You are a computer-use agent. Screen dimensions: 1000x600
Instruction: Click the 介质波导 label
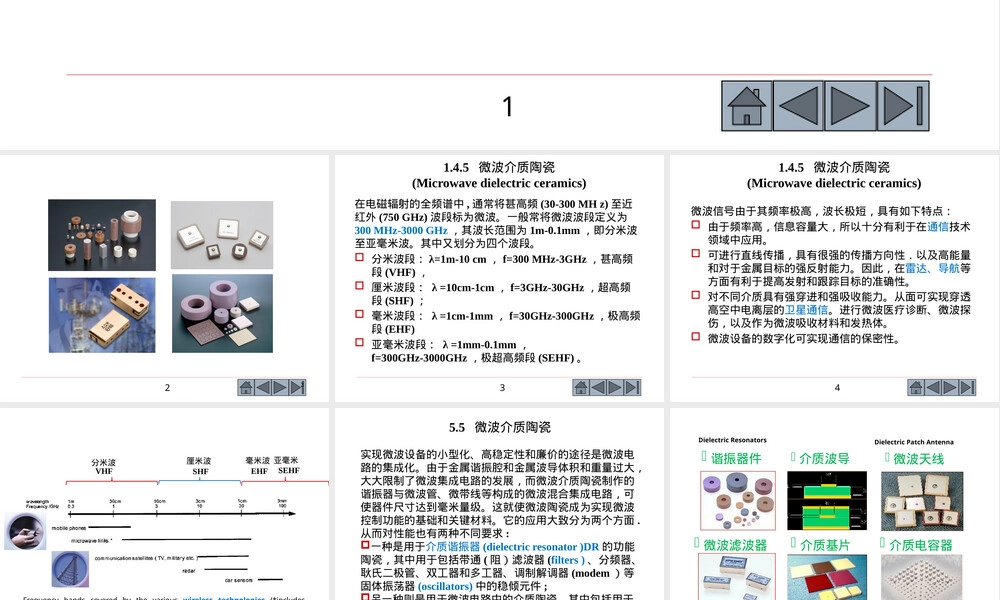point(825,458)
